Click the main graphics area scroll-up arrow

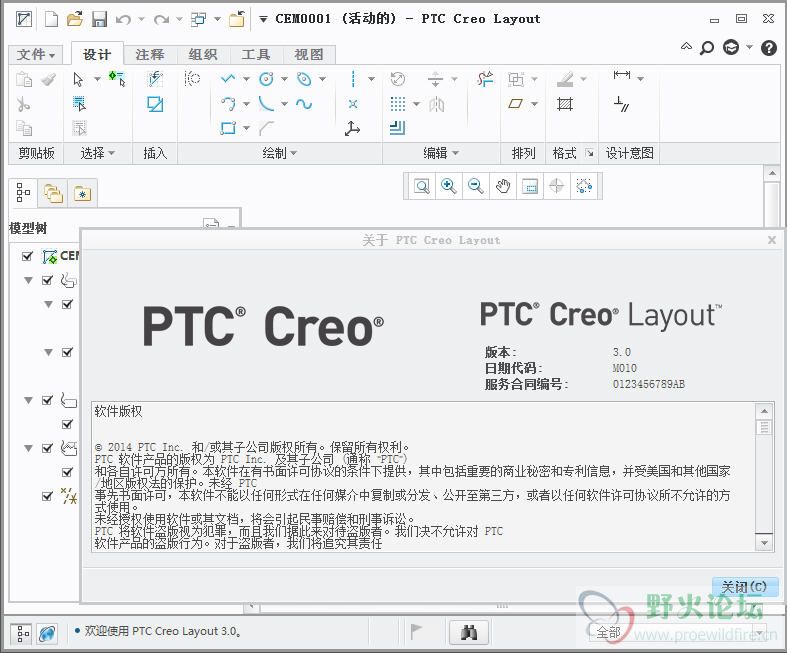tap(772, 173)
